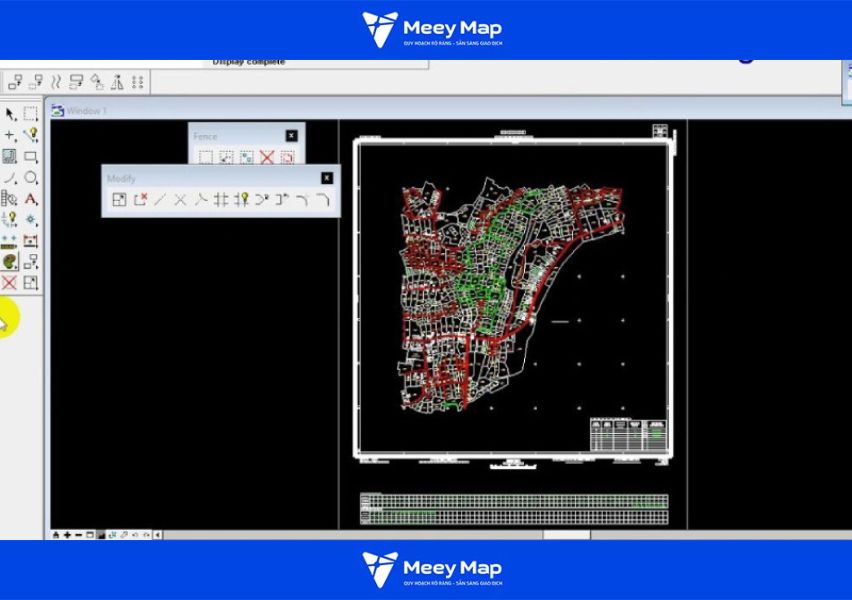Click the Modify tool in main toolbox
The image size is (852, 600).
tap(31, 283)
